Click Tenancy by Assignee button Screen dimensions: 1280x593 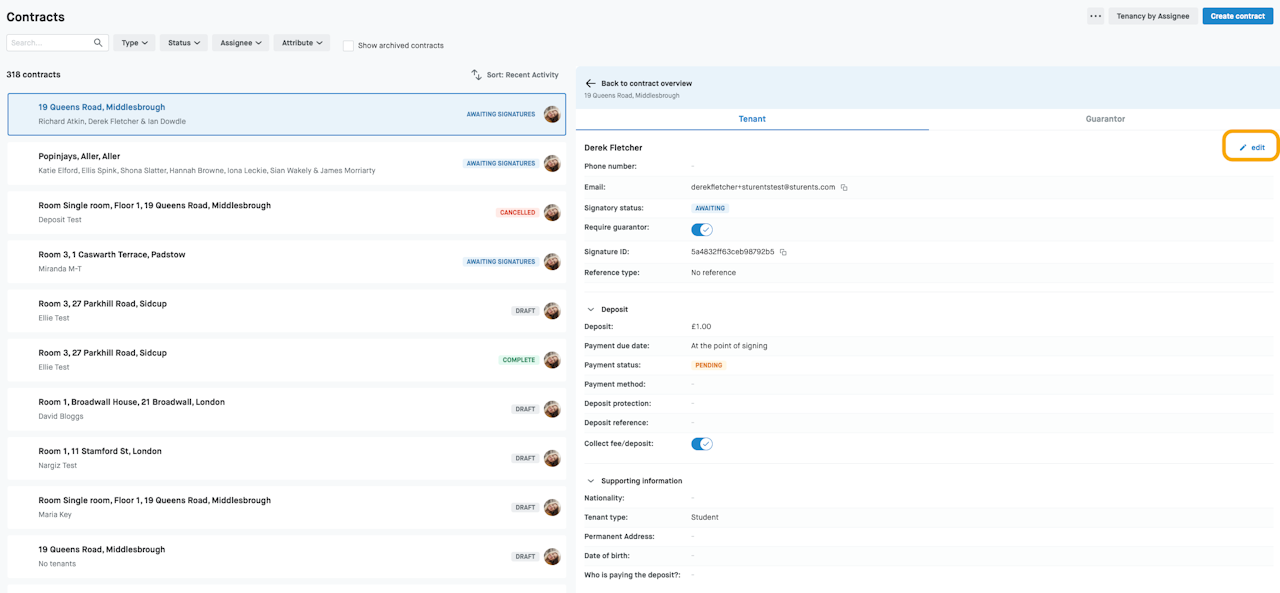click(x=1153, y=16)
